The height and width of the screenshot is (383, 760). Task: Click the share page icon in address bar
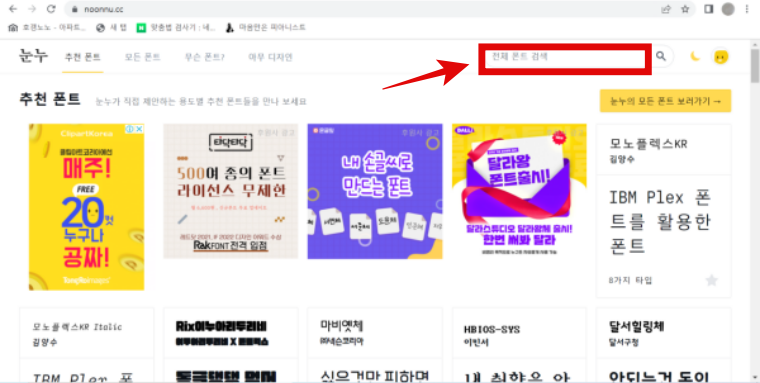point(666,9)
